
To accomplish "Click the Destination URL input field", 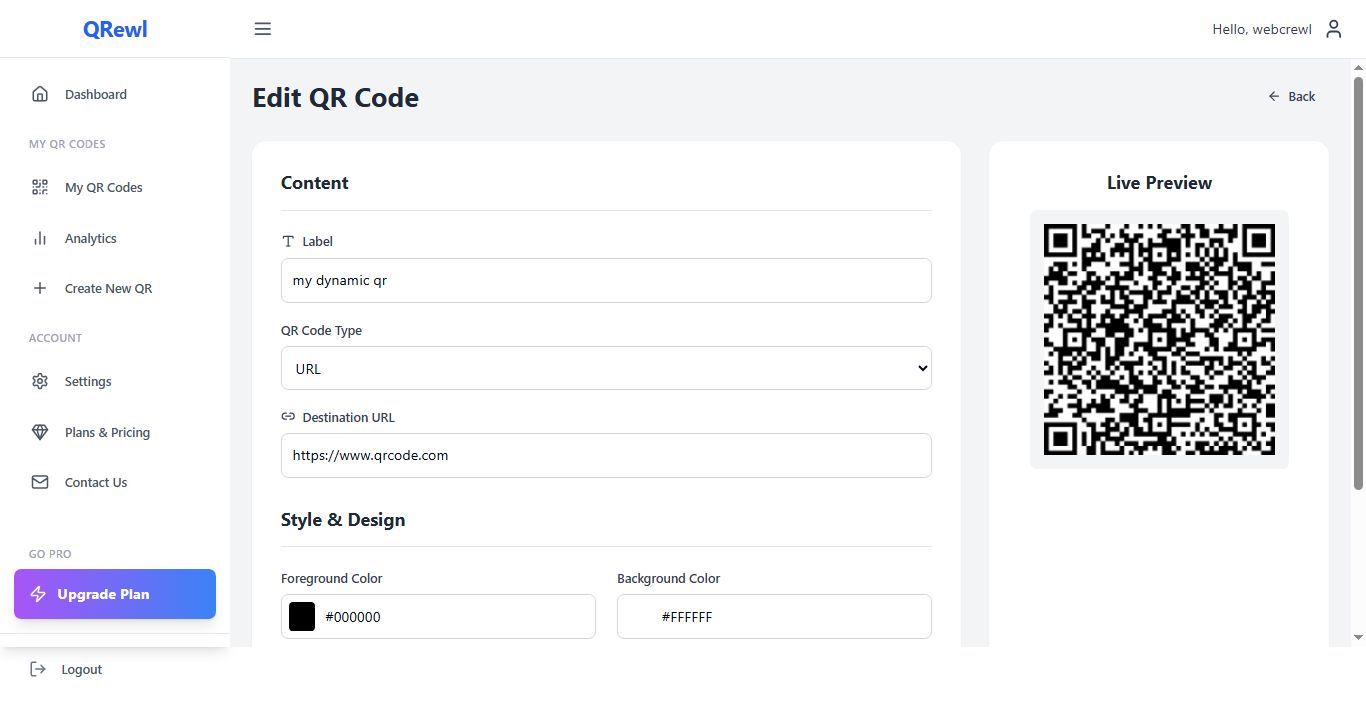I will [606, 455].
